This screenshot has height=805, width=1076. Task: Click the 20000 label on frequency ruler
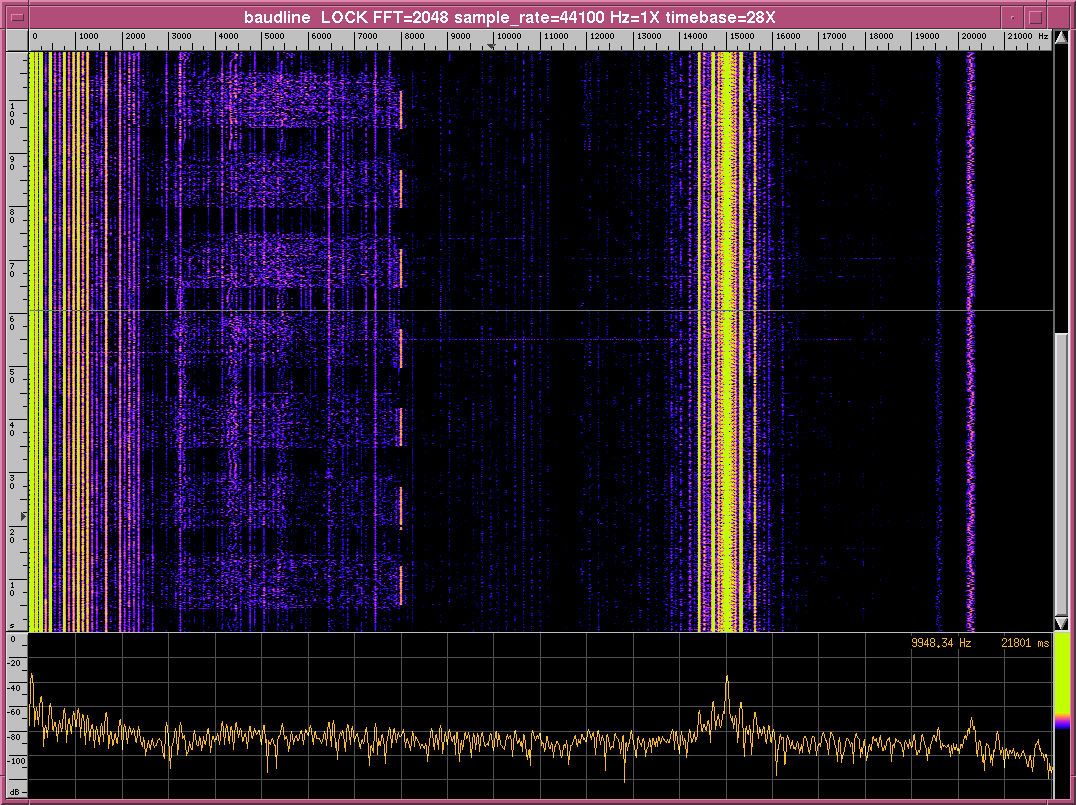click(973, 36)
